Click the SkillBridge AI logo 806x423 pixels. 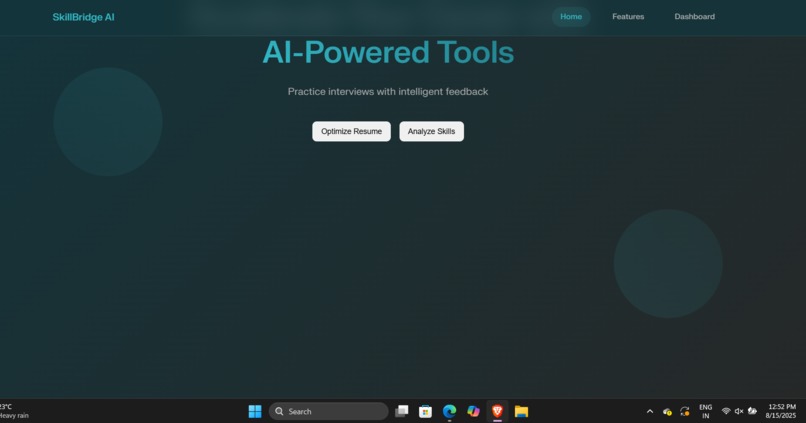coord(83,17)
